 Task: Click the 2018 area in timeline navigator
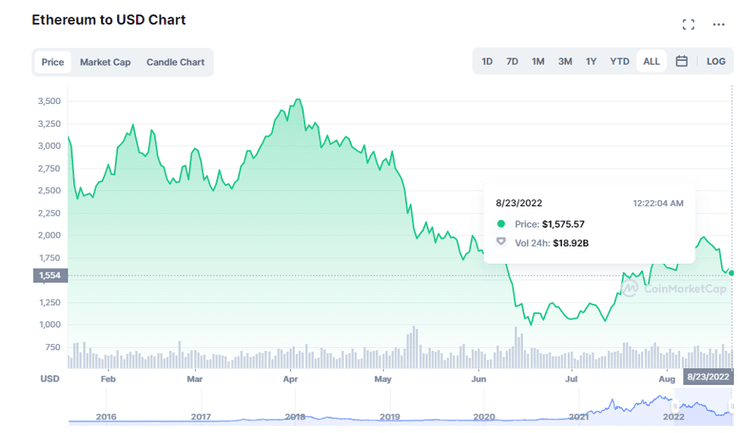point(295,415)
